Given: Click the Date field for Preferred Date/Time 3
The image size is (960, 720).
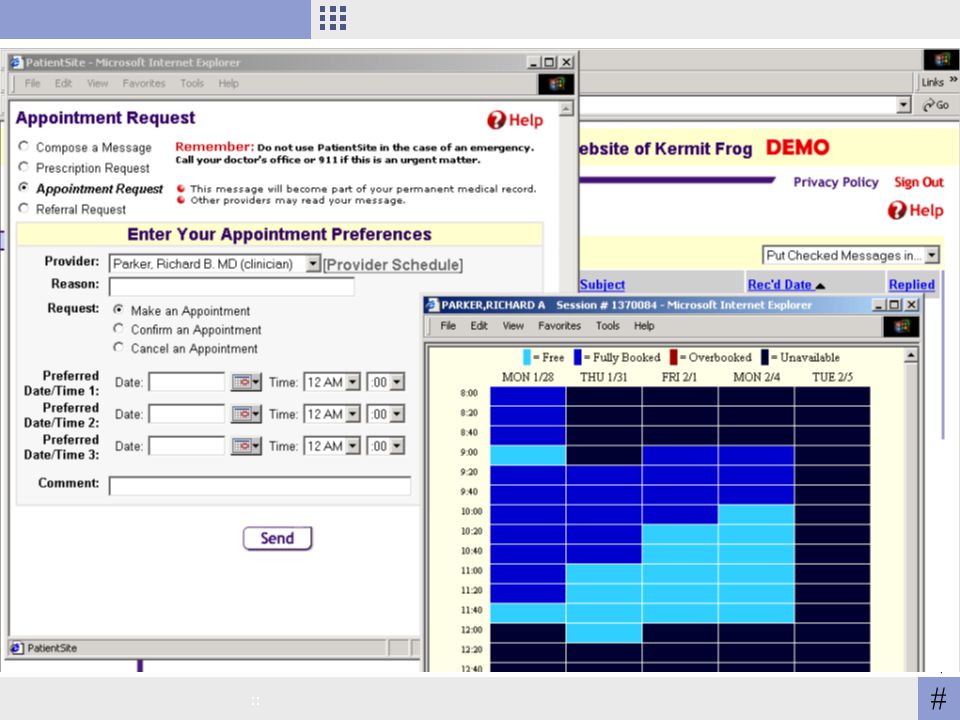Looking at the screenshot, I should pyautogui.click(x=187, y=446).
